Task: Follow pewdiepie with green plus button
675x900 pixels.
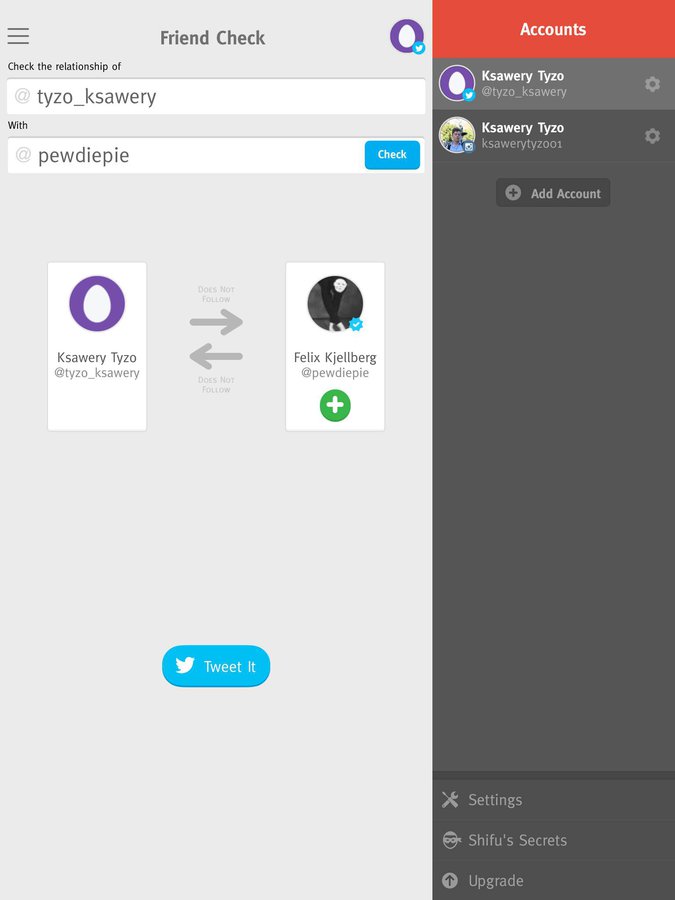Action: (x=335, y=405)
